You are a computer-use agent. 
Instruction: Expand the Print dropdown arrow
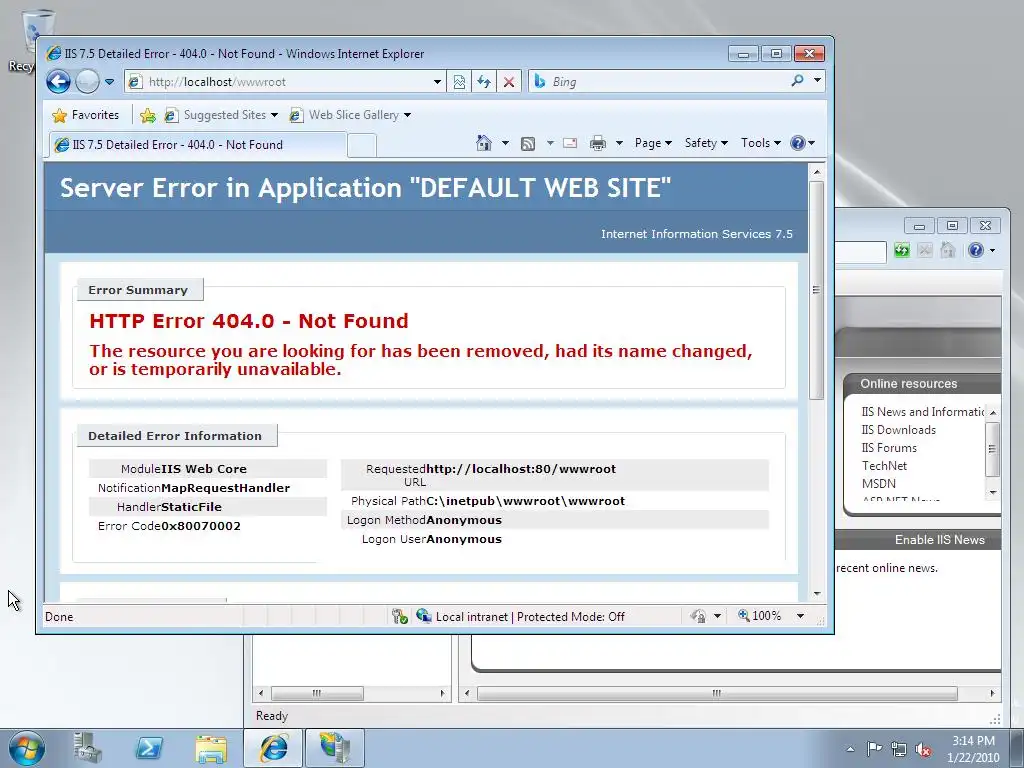(619, 143)
